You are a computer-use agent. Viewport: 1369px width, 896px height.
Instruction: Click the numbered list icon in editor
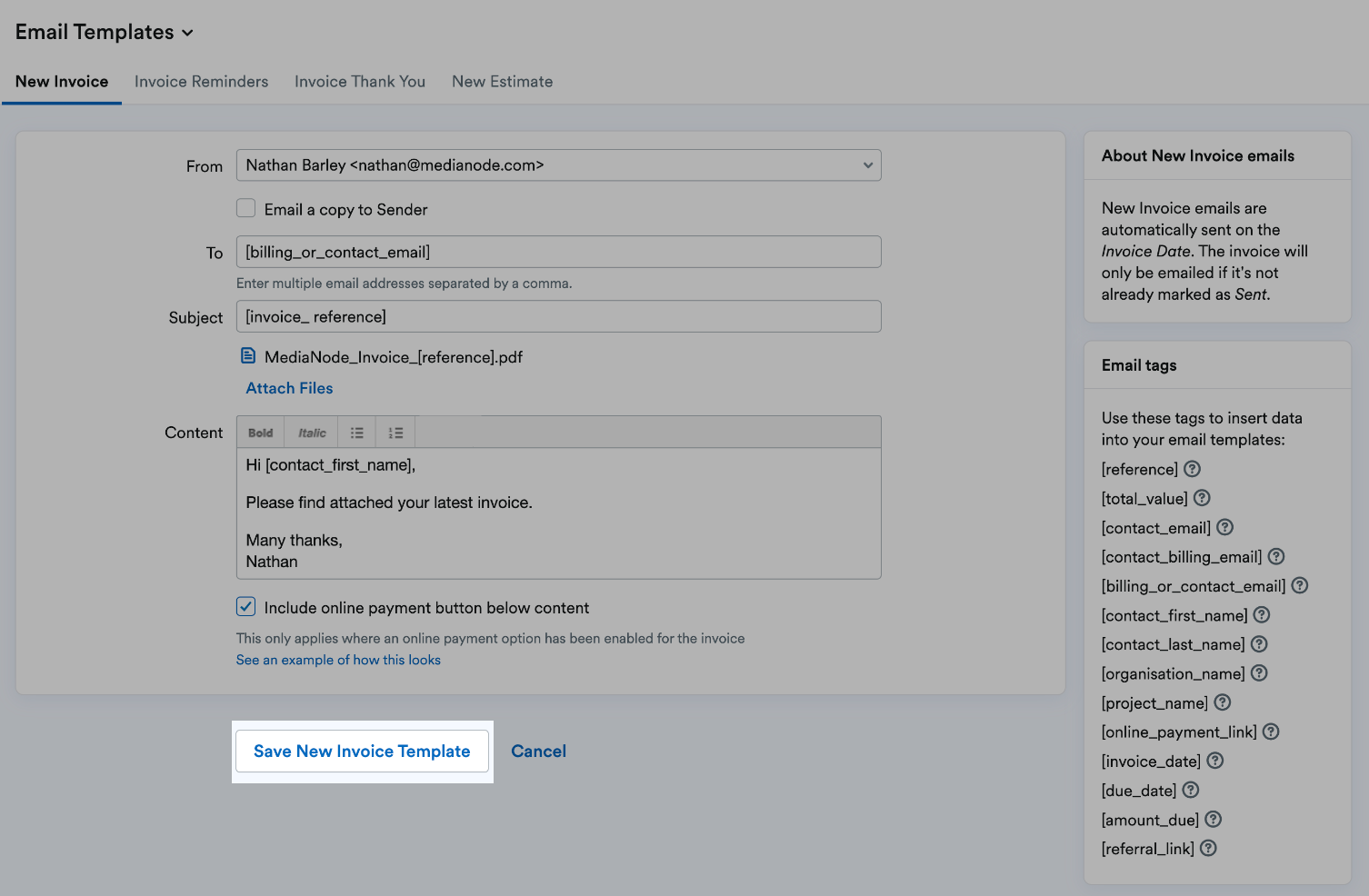[395, 433]
